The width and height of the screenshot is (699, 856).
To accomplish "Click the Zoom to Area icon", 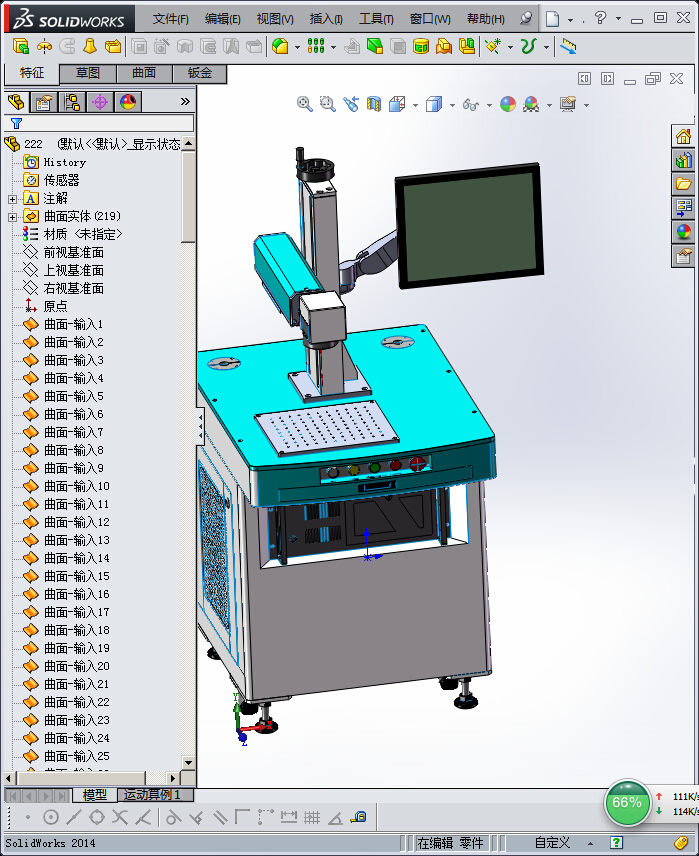I will [328, 104].
